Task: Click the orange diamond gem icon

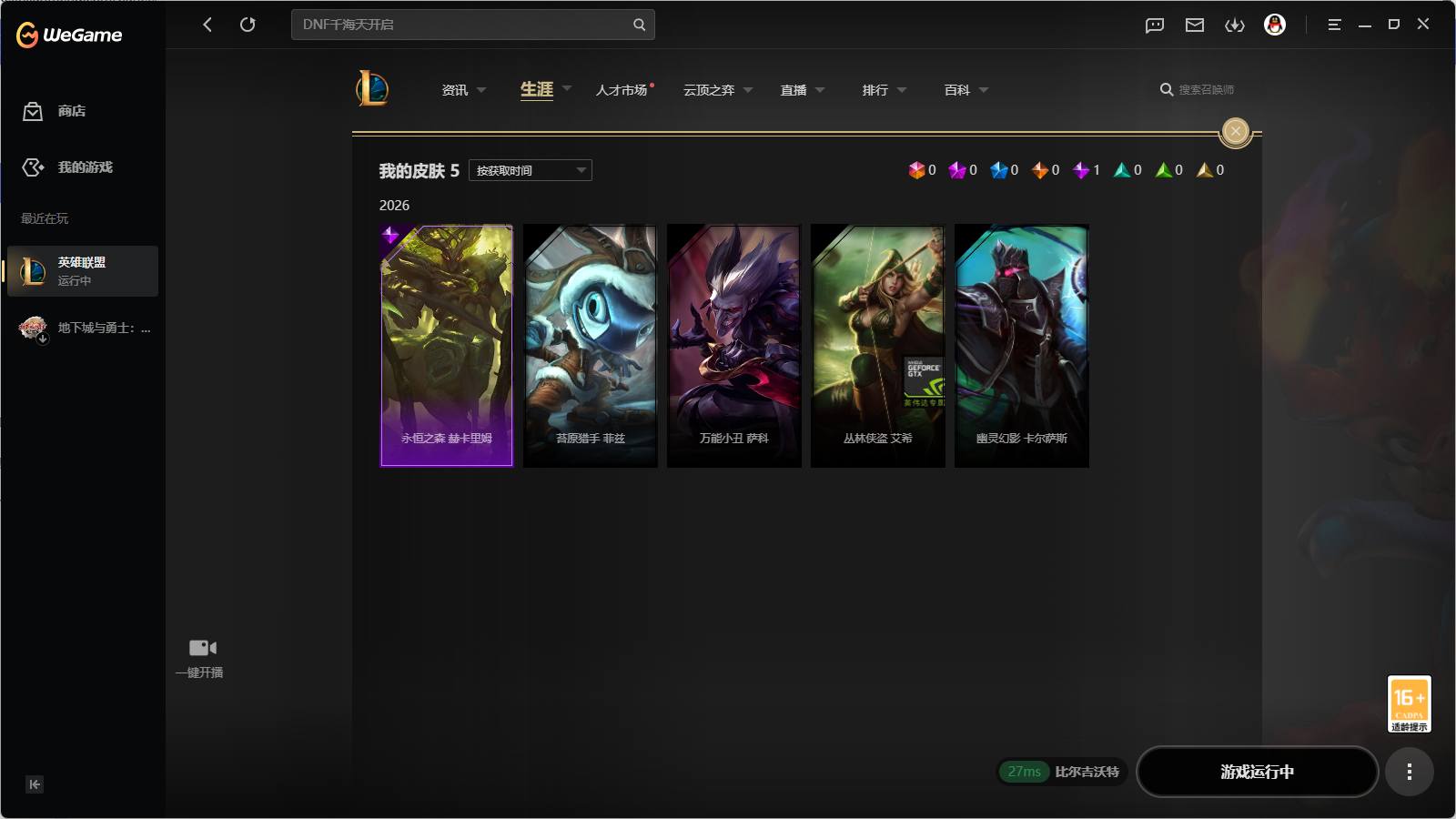Action: point(1040,170)
